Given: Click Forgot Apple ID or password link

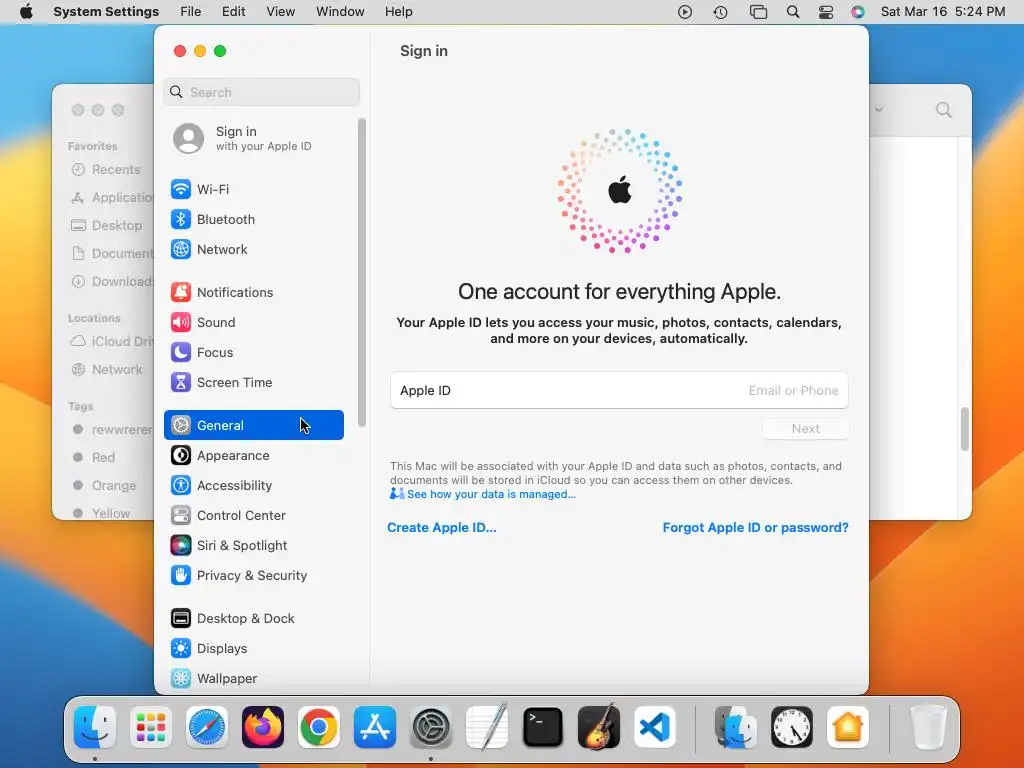Looking at the screenshot, I should [756, 527].
